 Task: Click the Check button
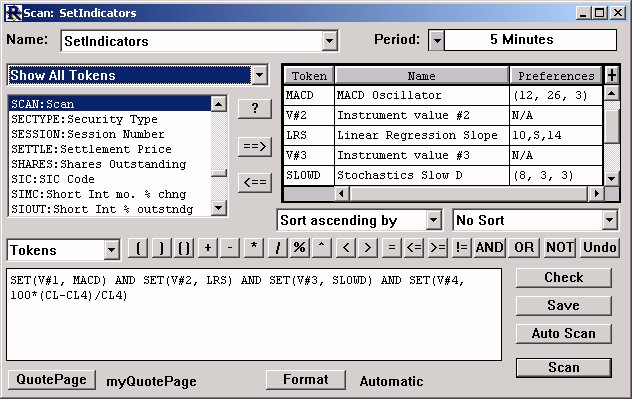click(x=563, y=277)
